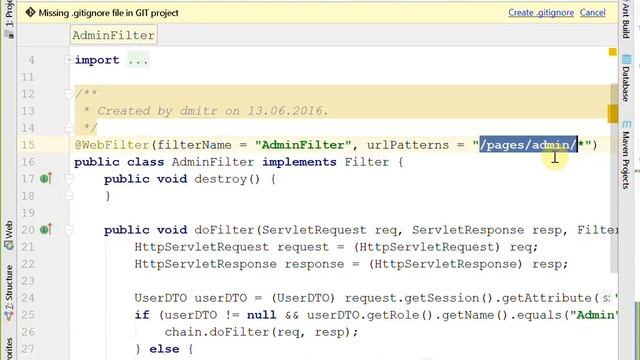Click the else keyword on line 27

(x=164, y=349)
